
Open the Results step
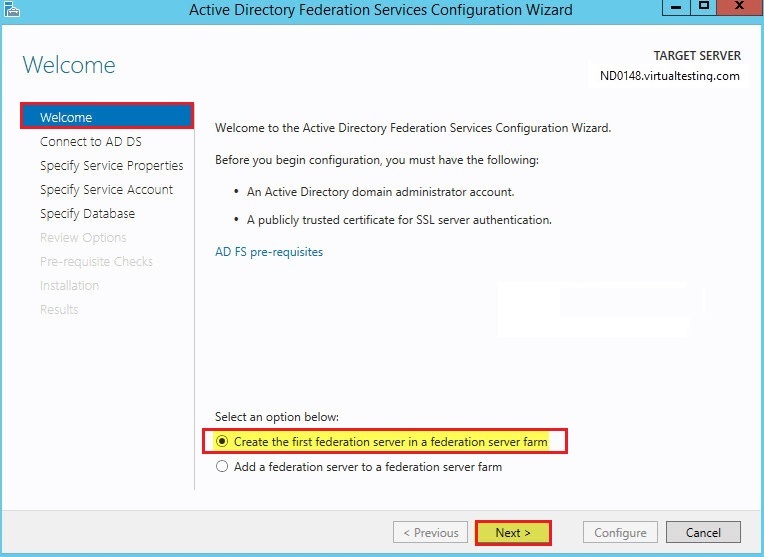coord(59,309)
